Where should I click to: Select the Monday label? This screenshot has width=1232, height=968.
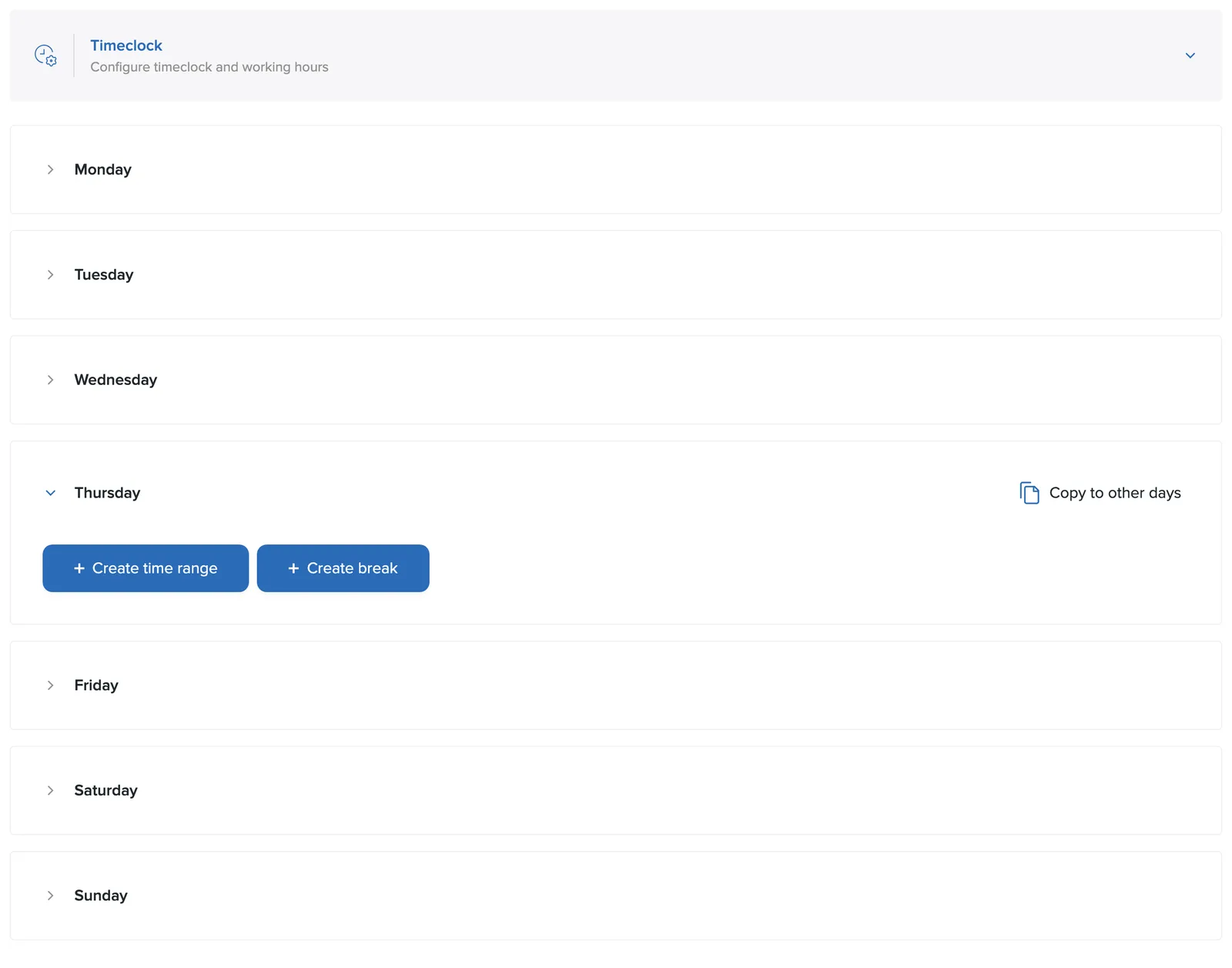pos(103,169)
